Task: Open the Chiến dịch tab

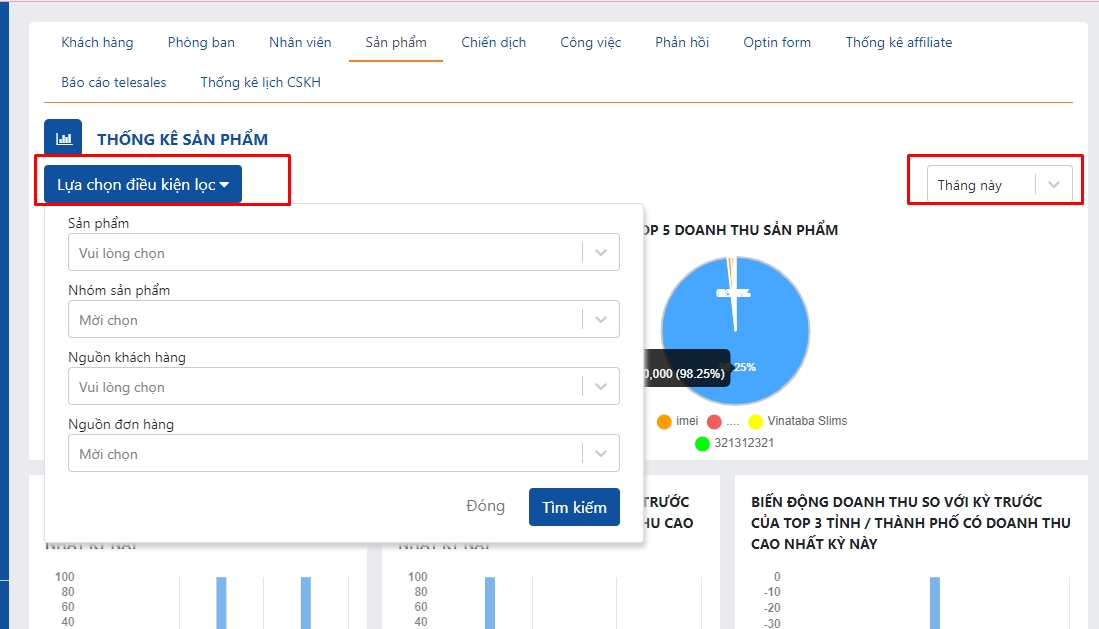Action: click(x=493, y=42)
